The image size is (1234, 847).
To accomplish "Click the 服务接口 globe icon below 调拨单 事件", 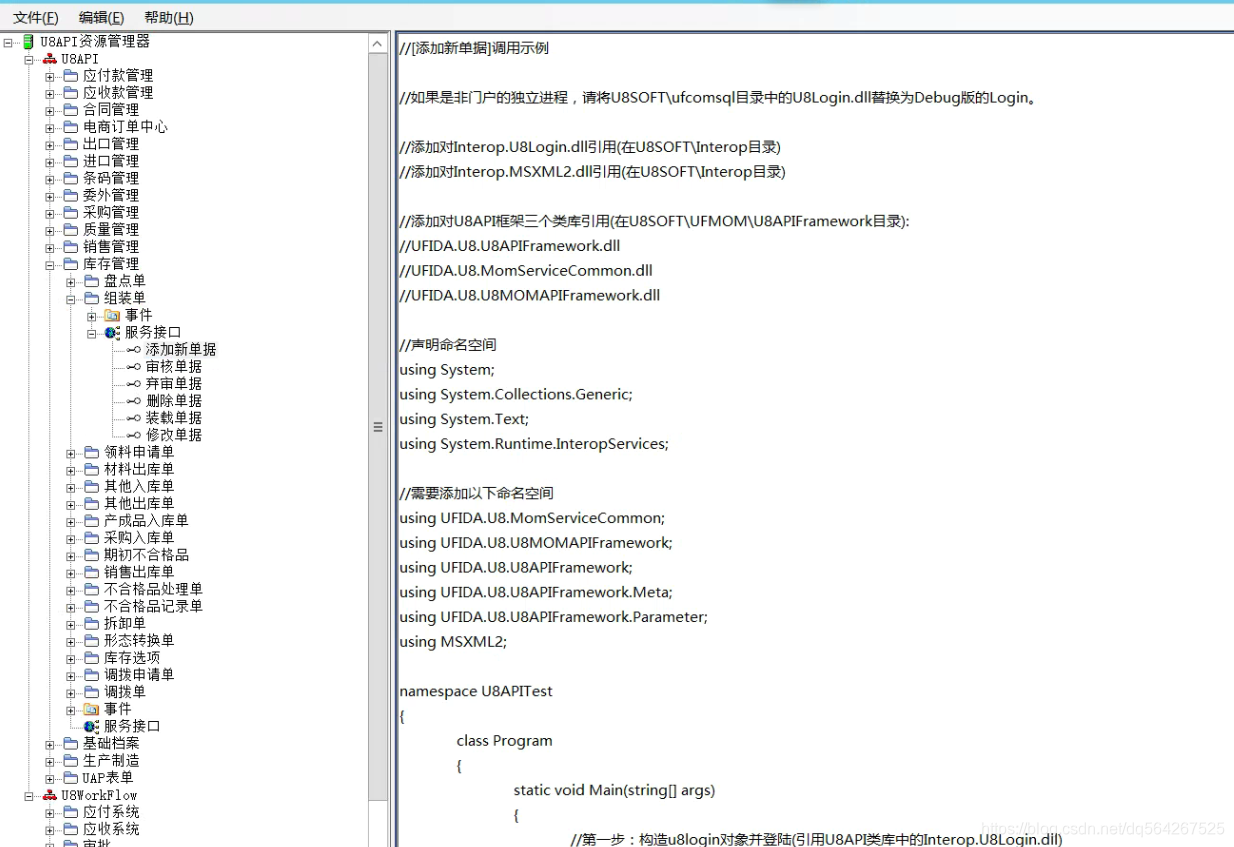I will click(x=91, y=726).
